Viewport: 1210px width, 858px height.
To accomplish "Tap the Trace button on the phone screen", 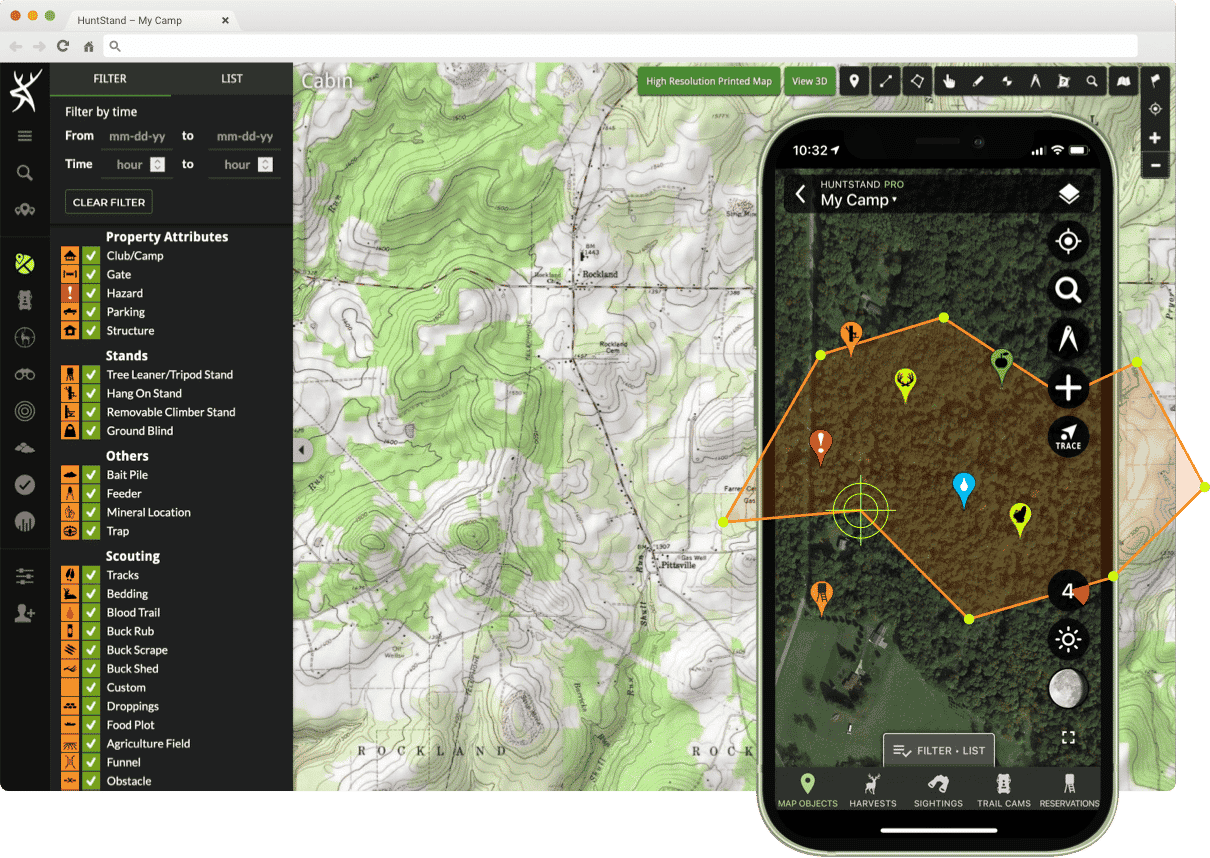I will click(x=1068, y=437).
